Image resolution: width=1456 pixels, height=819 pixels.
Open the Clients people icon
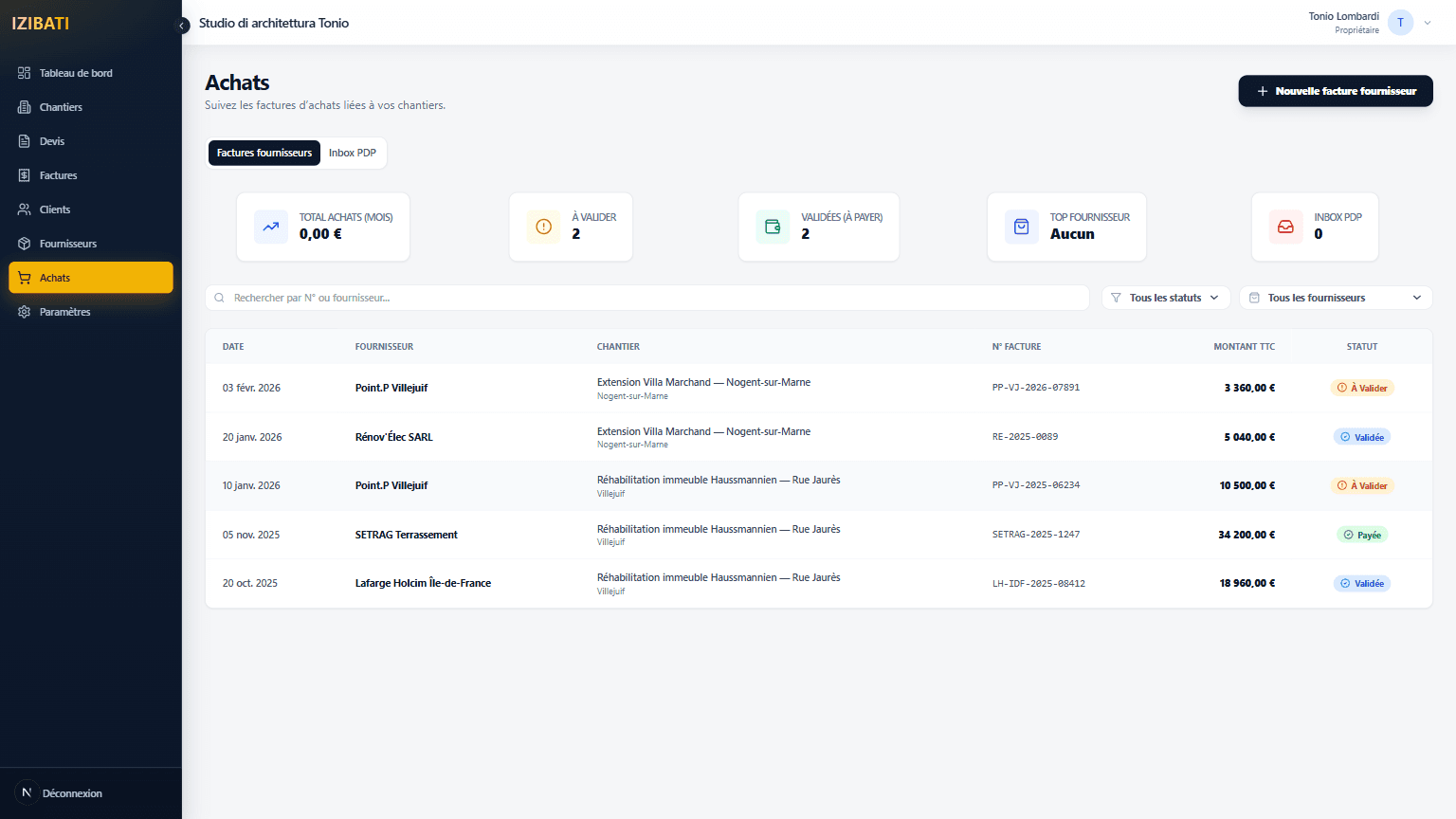[x=25, y=209]
